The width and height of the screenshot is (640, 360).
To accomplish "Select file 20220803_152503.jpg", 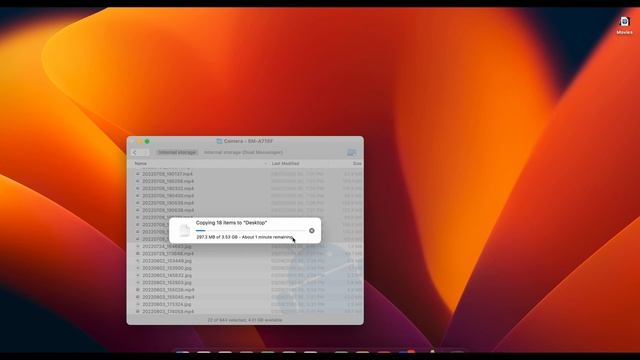I will coord(167,282).
